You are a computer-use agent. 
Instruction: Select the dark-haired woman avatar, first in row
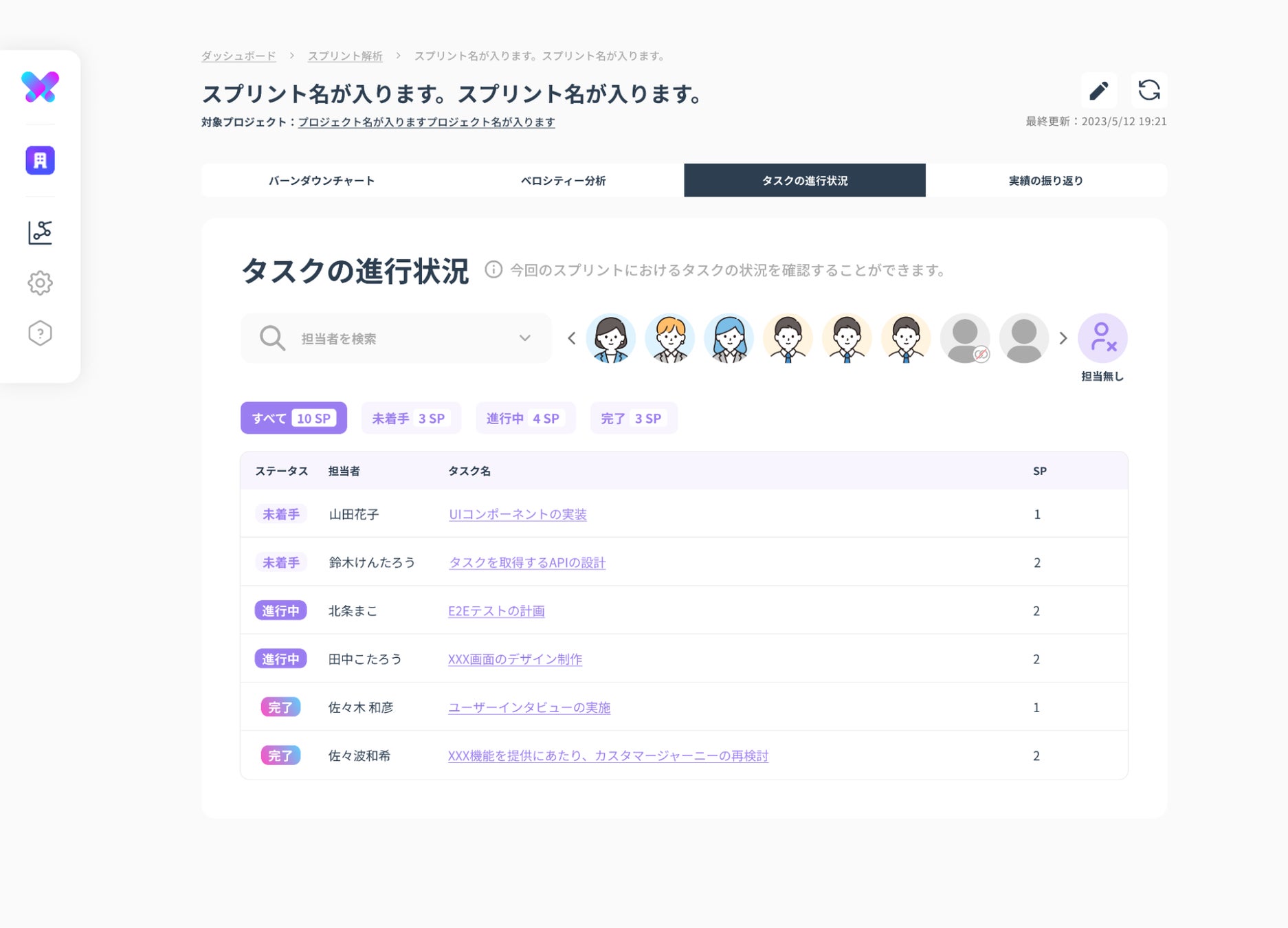click(610, 338)
